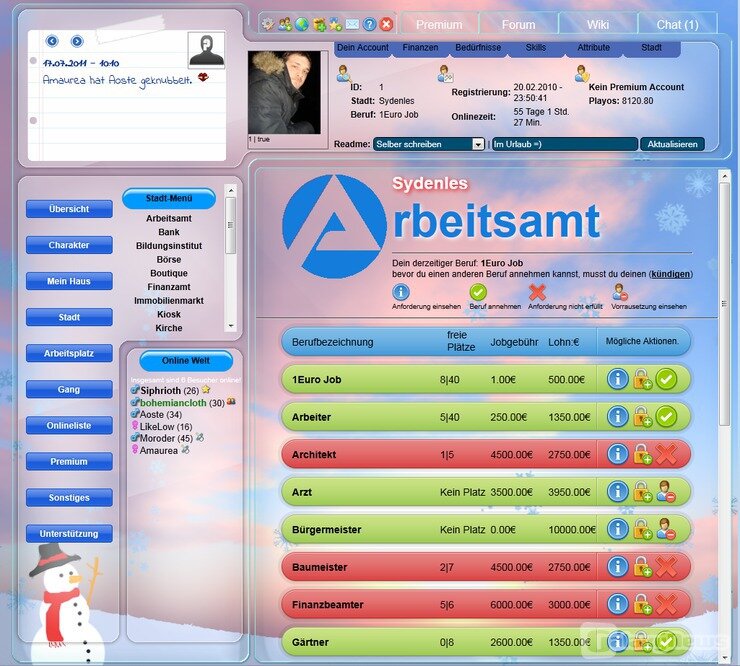
Task: Open user bohemiancloth in online list
Action: pyautogui.click(x=173, y=403)
